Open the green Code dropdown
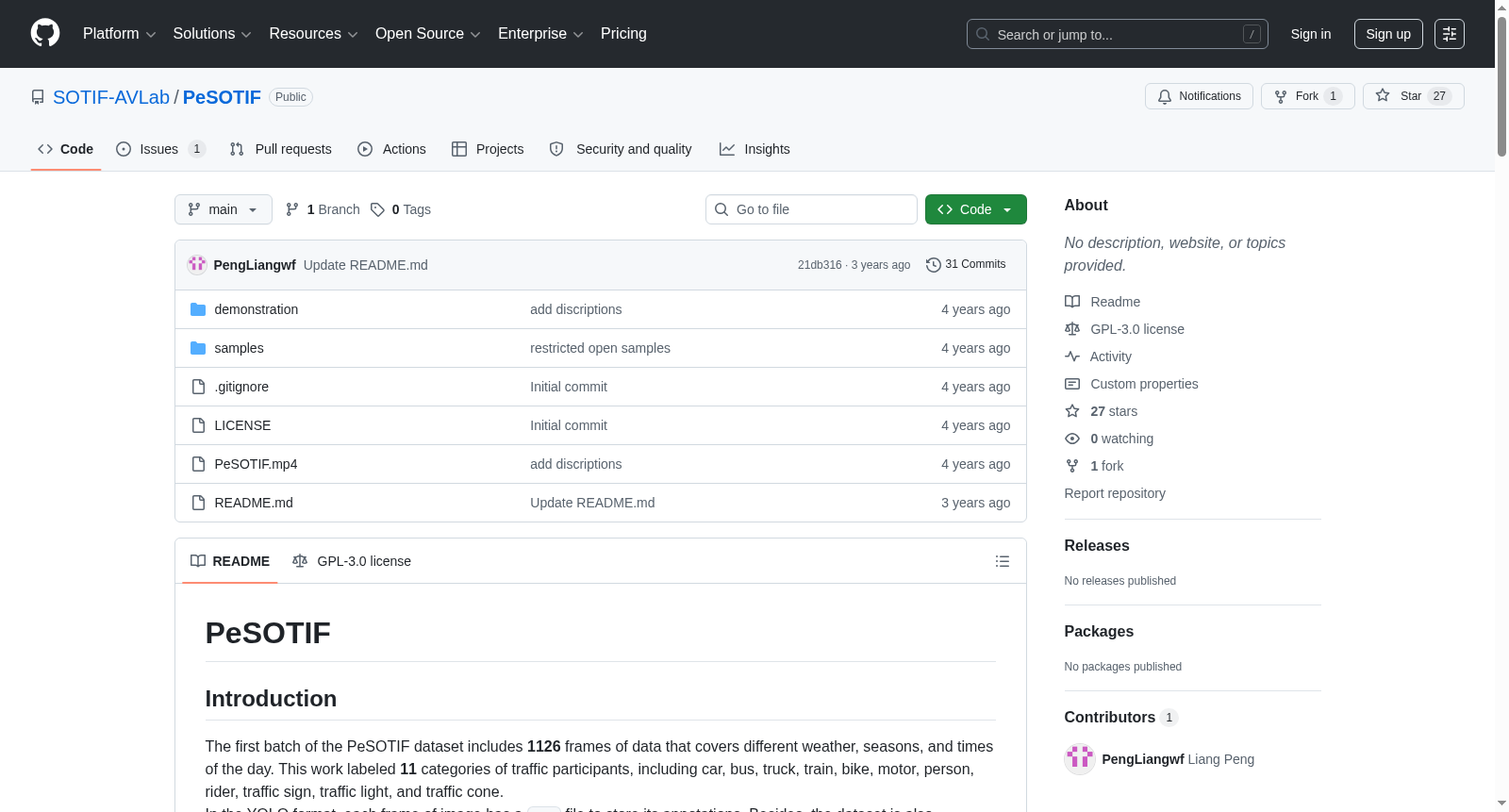Image resolution: width=1509 pixels, height=812 pixels. tap(975, 209)
